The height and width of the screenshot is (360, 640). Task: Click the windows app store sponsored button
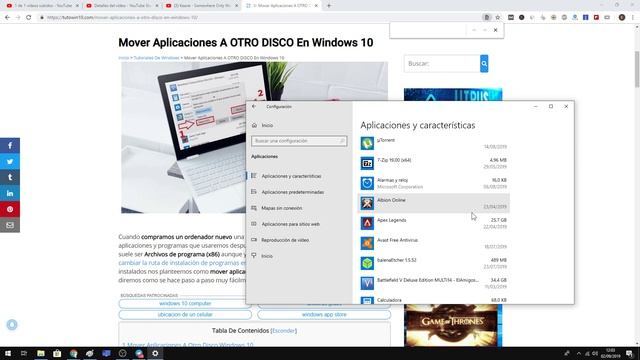tap(324, 315)
